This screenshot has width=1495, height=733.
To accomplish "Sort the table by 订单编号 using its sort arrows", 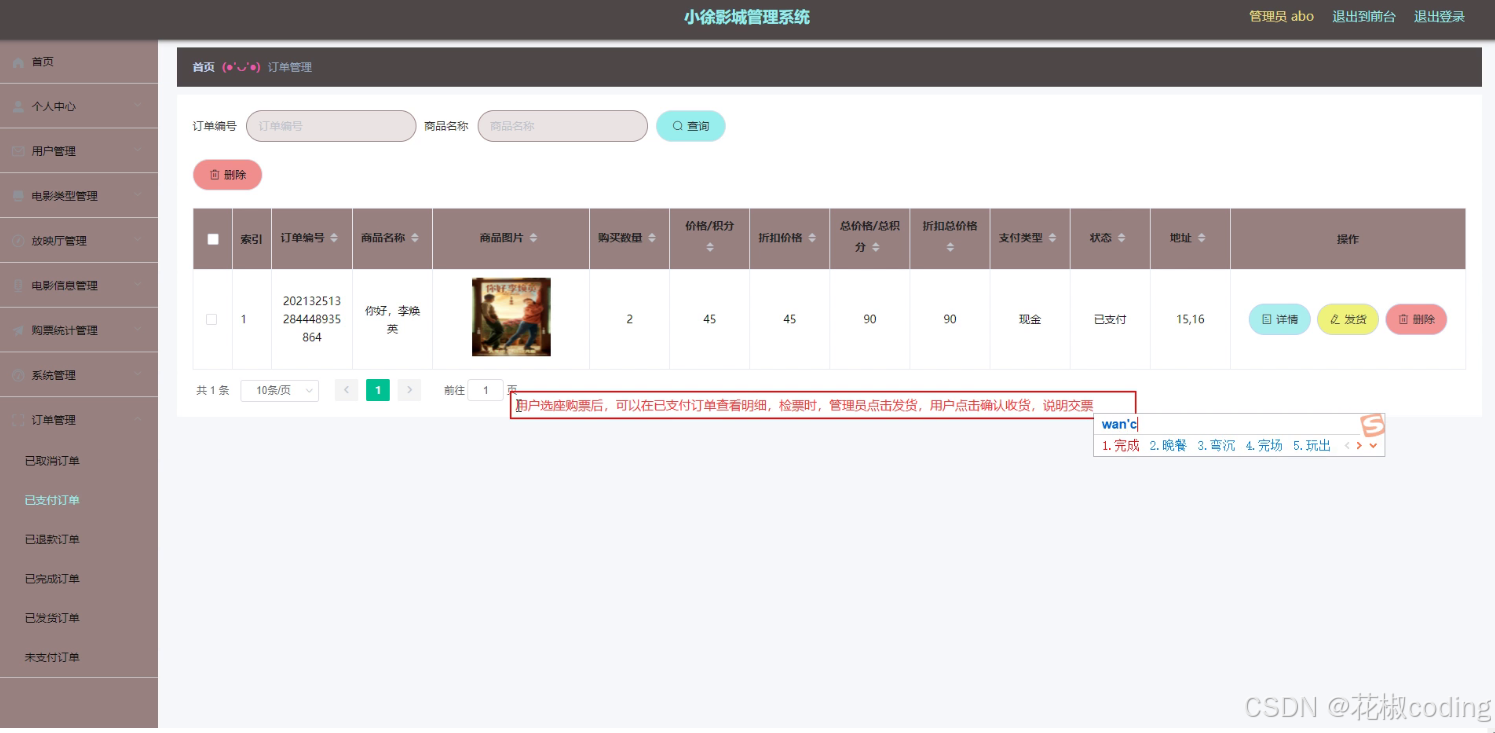I will point(334,238).
